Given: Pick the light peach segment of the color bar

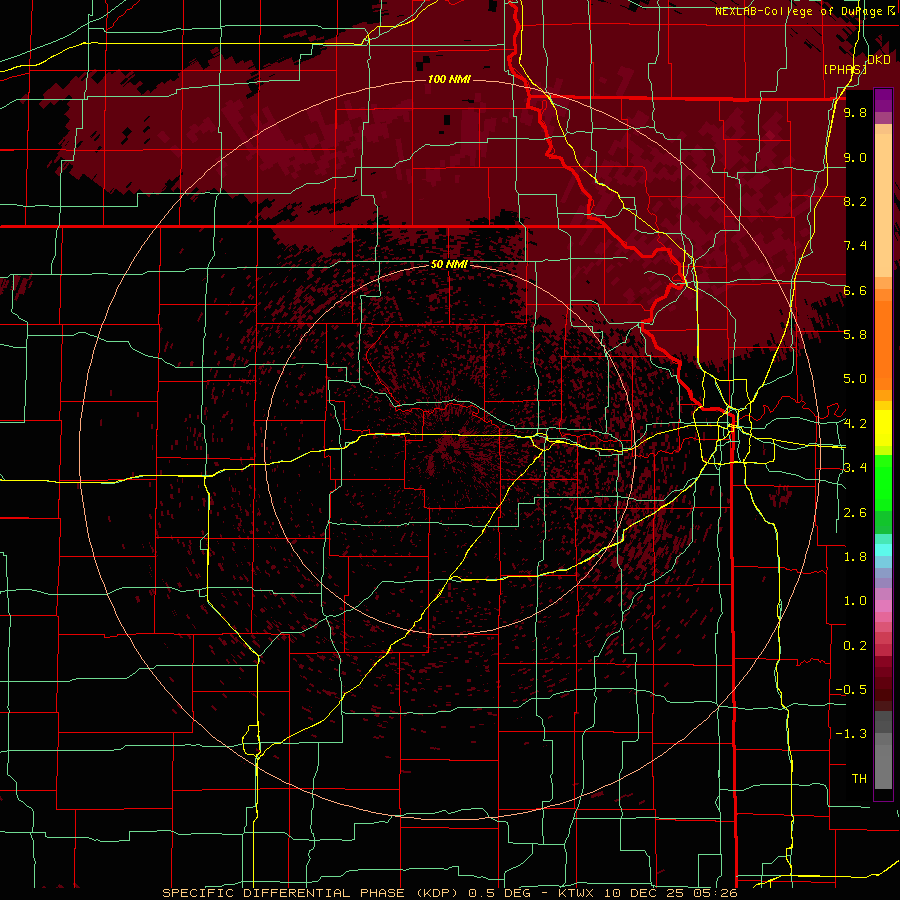Looking at the screenshot, I should click(883, 205).
